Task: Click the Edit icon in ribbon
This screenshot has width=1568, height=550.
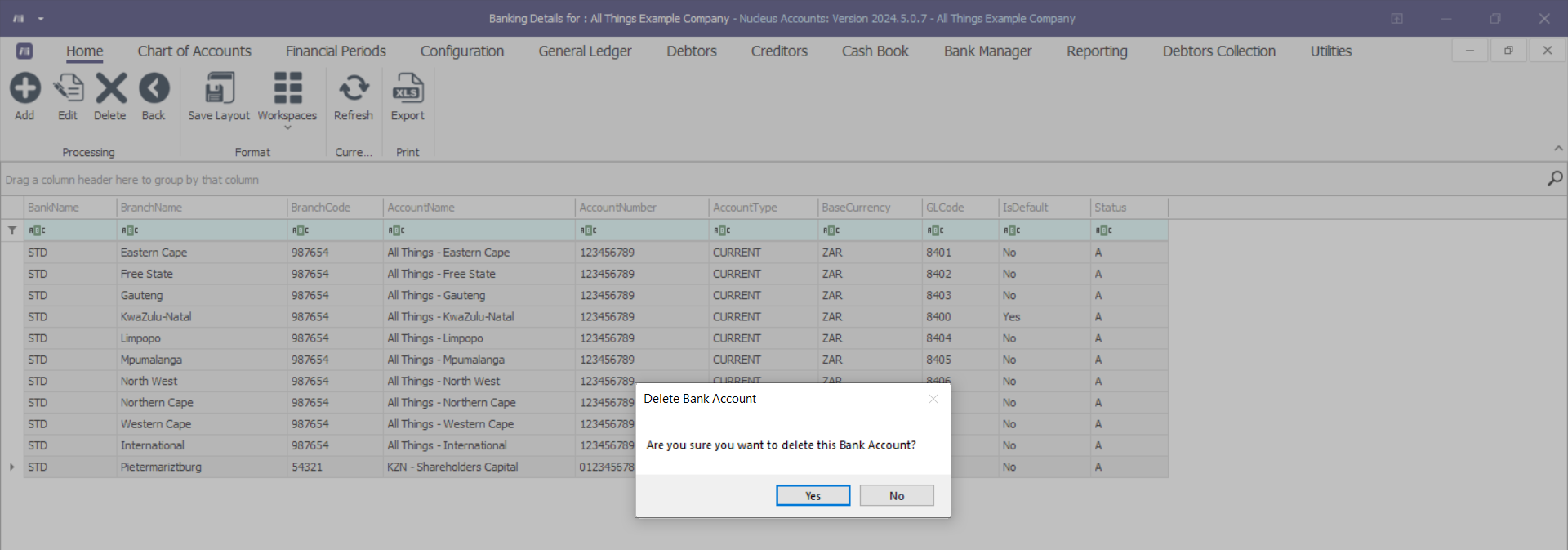Action: point(68,88)
